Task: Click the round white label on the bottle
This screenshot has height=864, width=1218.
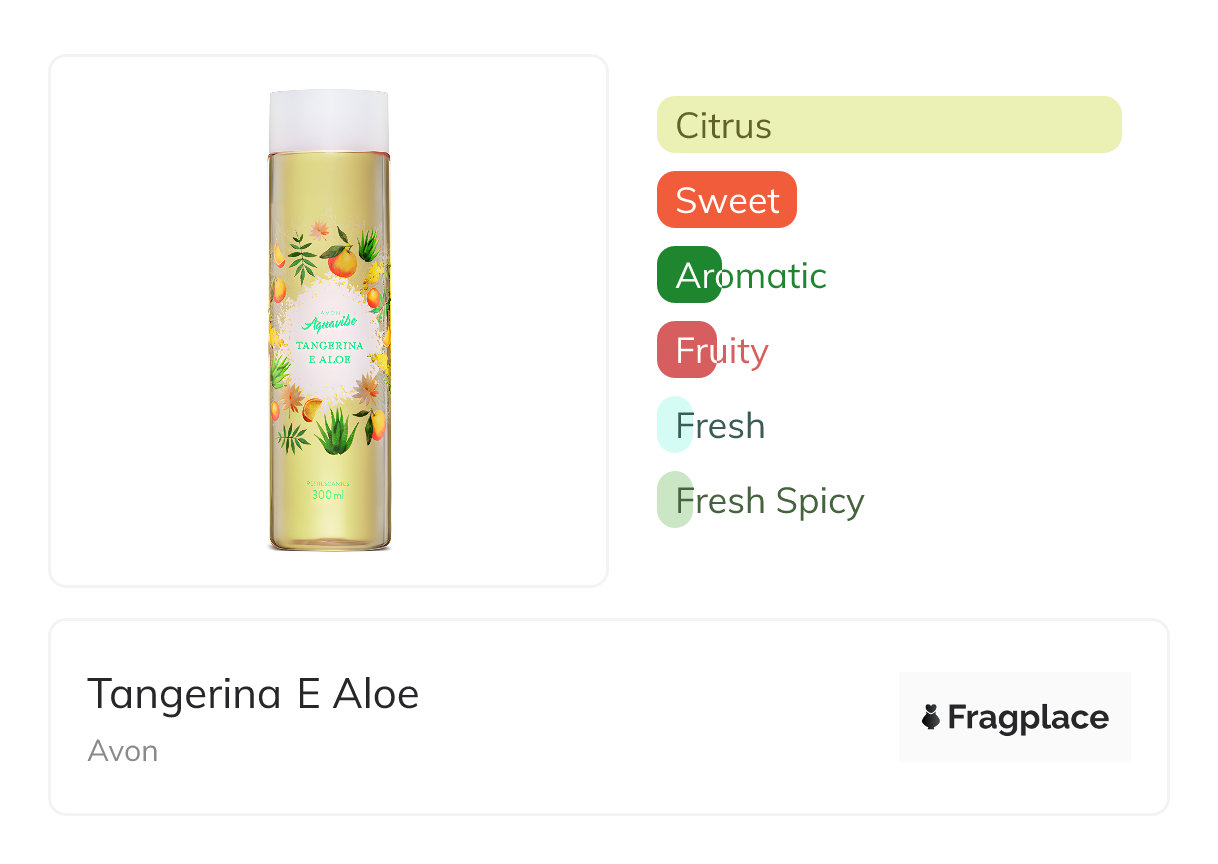Action: point(328,350)
